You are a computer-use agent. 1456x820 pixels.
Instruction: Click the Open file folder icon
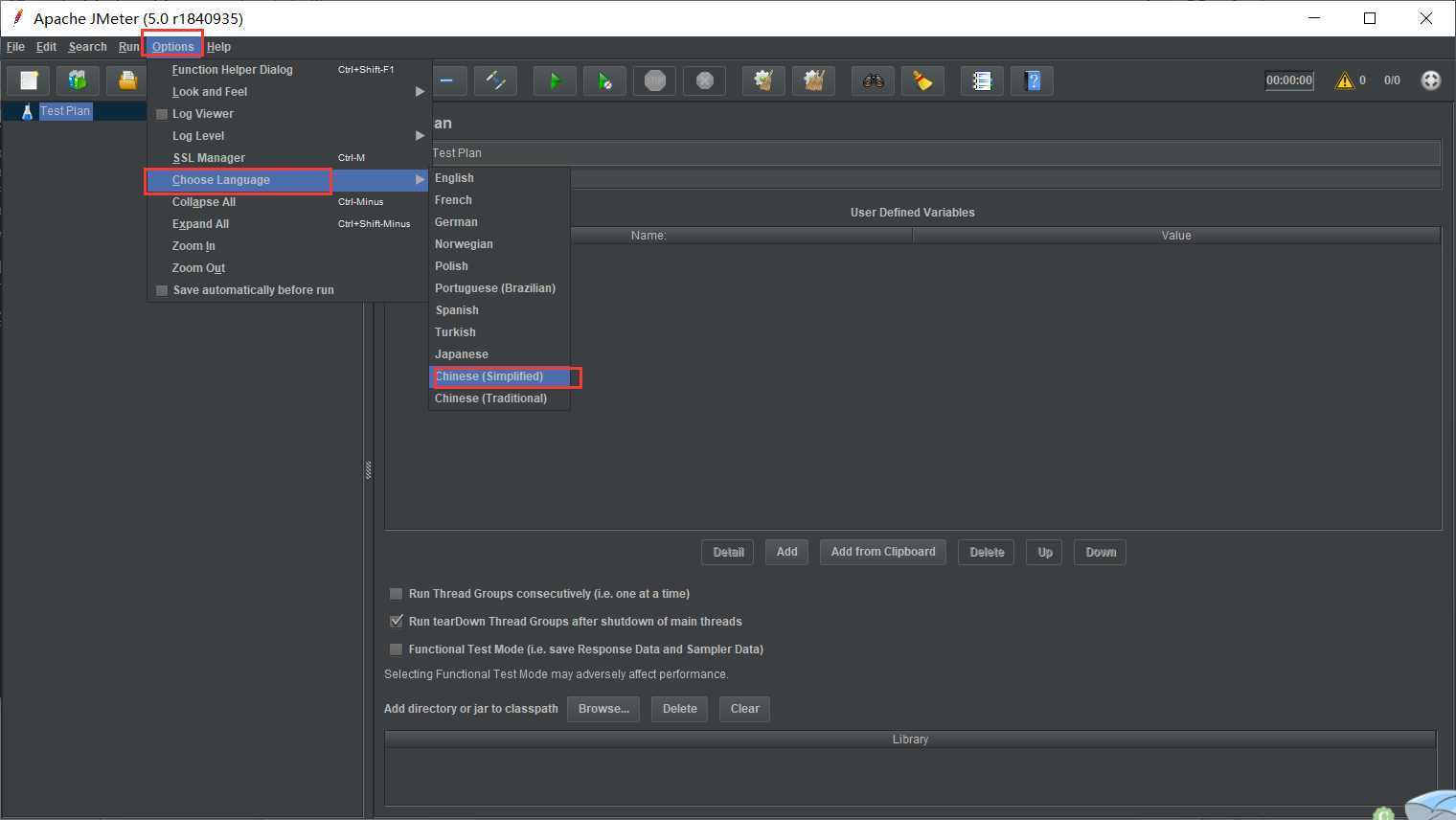[126, 80]
